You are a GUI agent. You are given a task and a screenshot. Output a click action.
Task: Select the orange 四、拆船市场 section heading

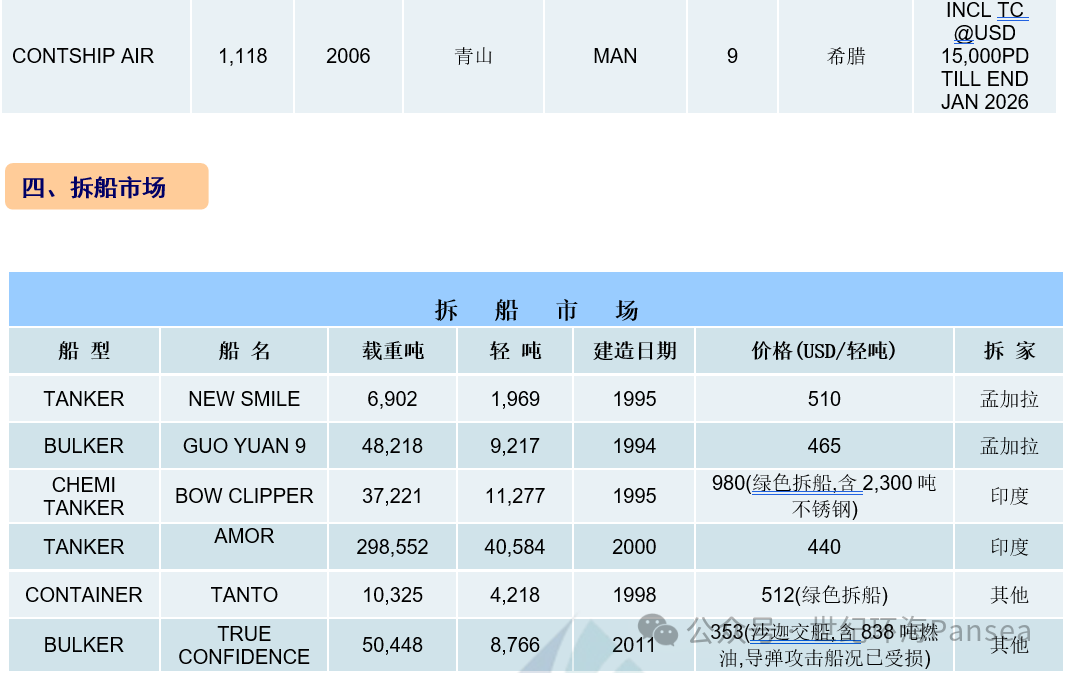coord(106,187)
